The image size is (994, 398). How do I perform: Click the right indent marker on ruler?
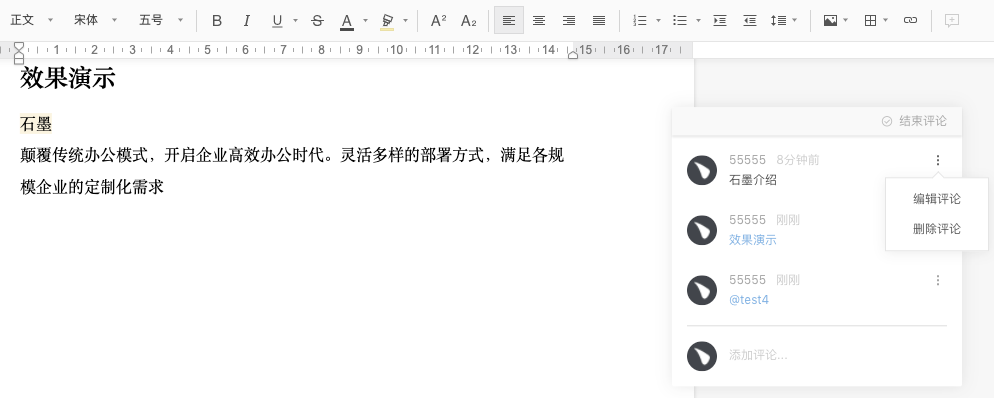coord(572,55)
